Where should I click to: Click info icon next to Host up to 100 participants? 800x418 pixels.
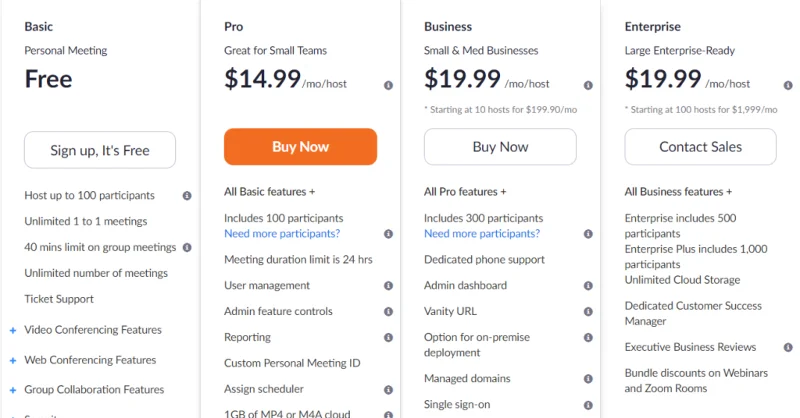[x=187, y=196]
